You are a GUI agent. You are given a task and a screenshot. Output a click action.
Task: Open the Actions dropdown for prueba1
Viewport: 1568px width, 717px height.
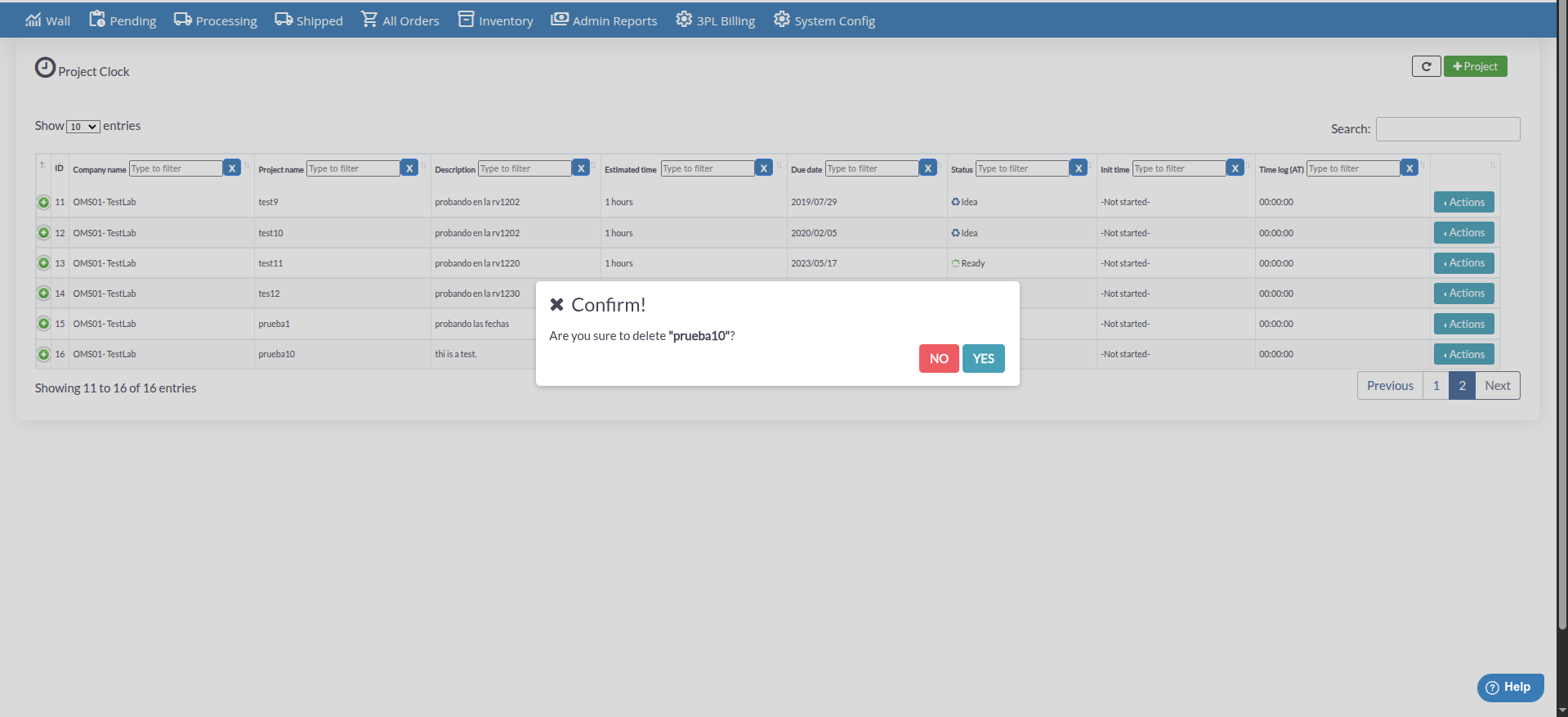(1463, 324)
